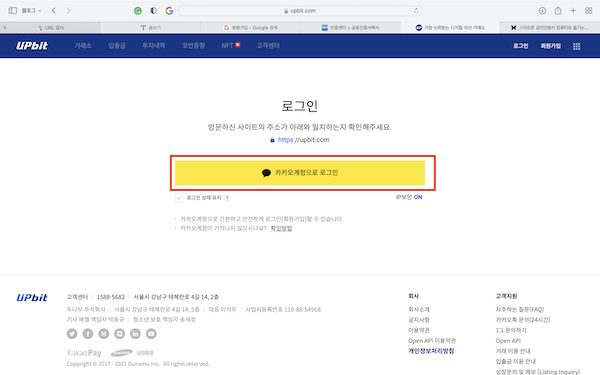Open 입출금 이용 안내 footer link
This screenshot has height=375, width=600.
[x=515, y=361]
